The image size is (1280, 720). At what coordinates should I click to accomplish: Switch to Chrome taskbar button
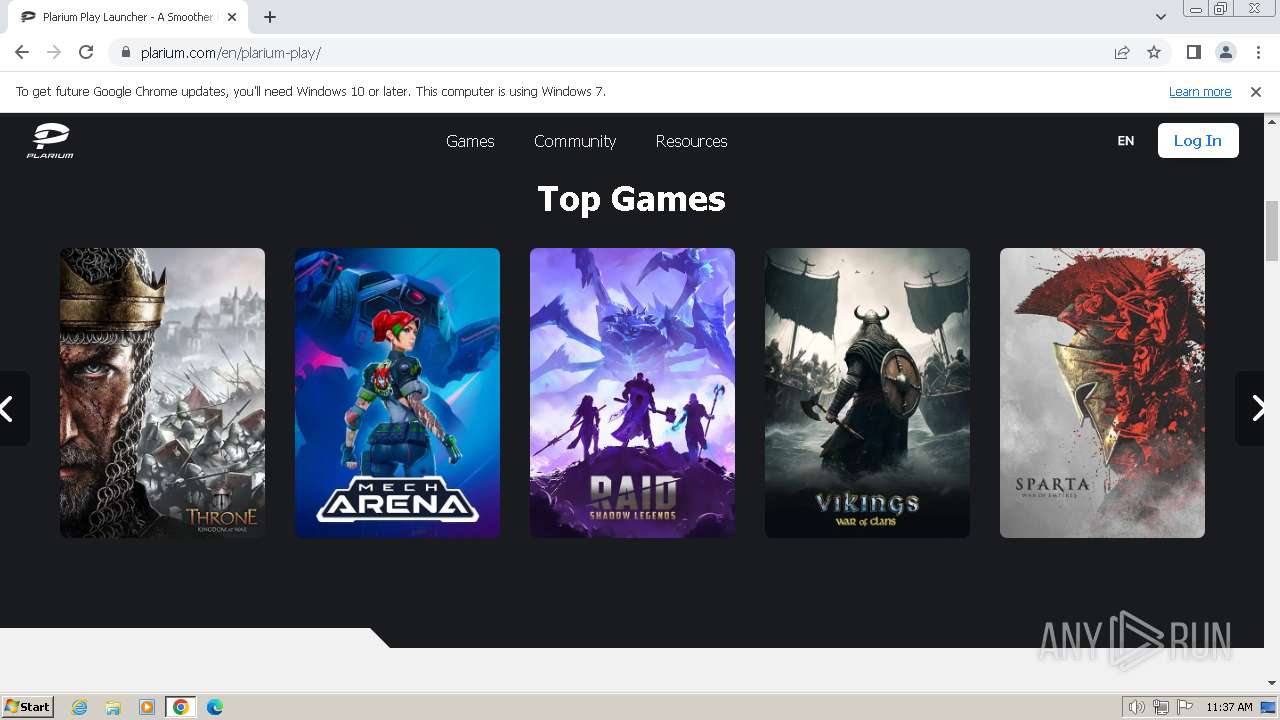(x=181, y=707)
